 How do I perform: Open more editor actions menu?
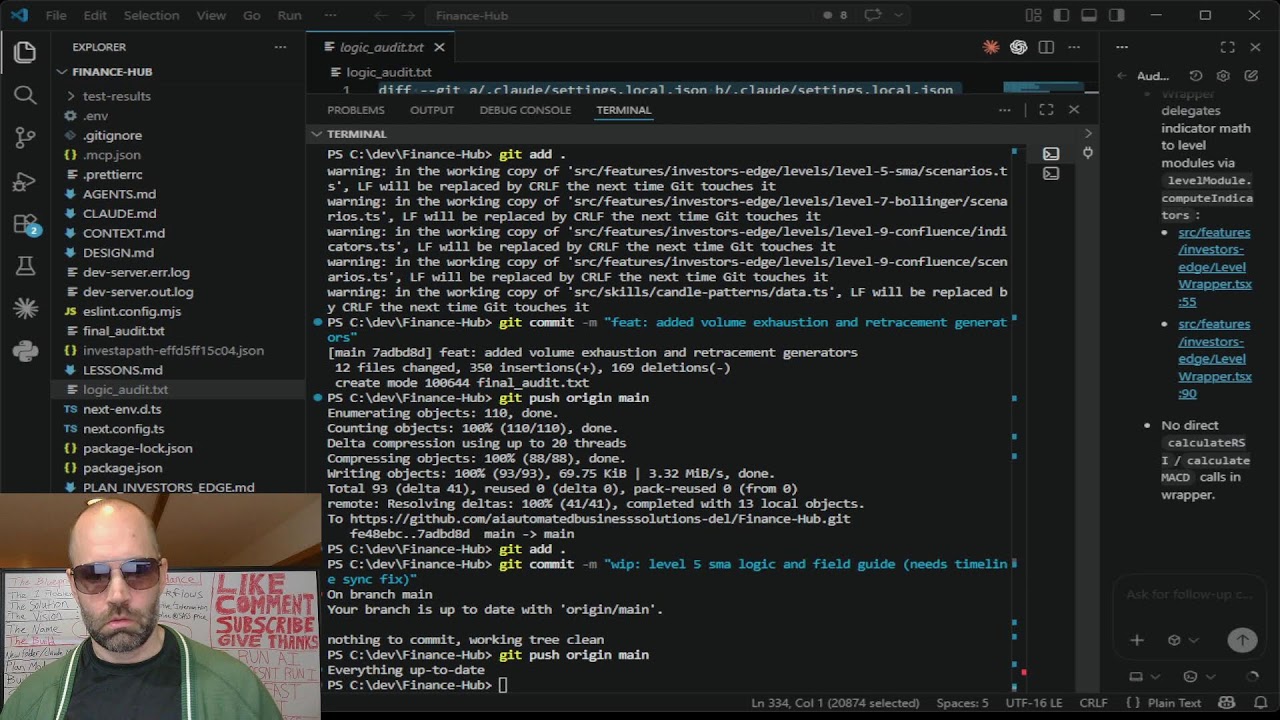point(1074,47)
